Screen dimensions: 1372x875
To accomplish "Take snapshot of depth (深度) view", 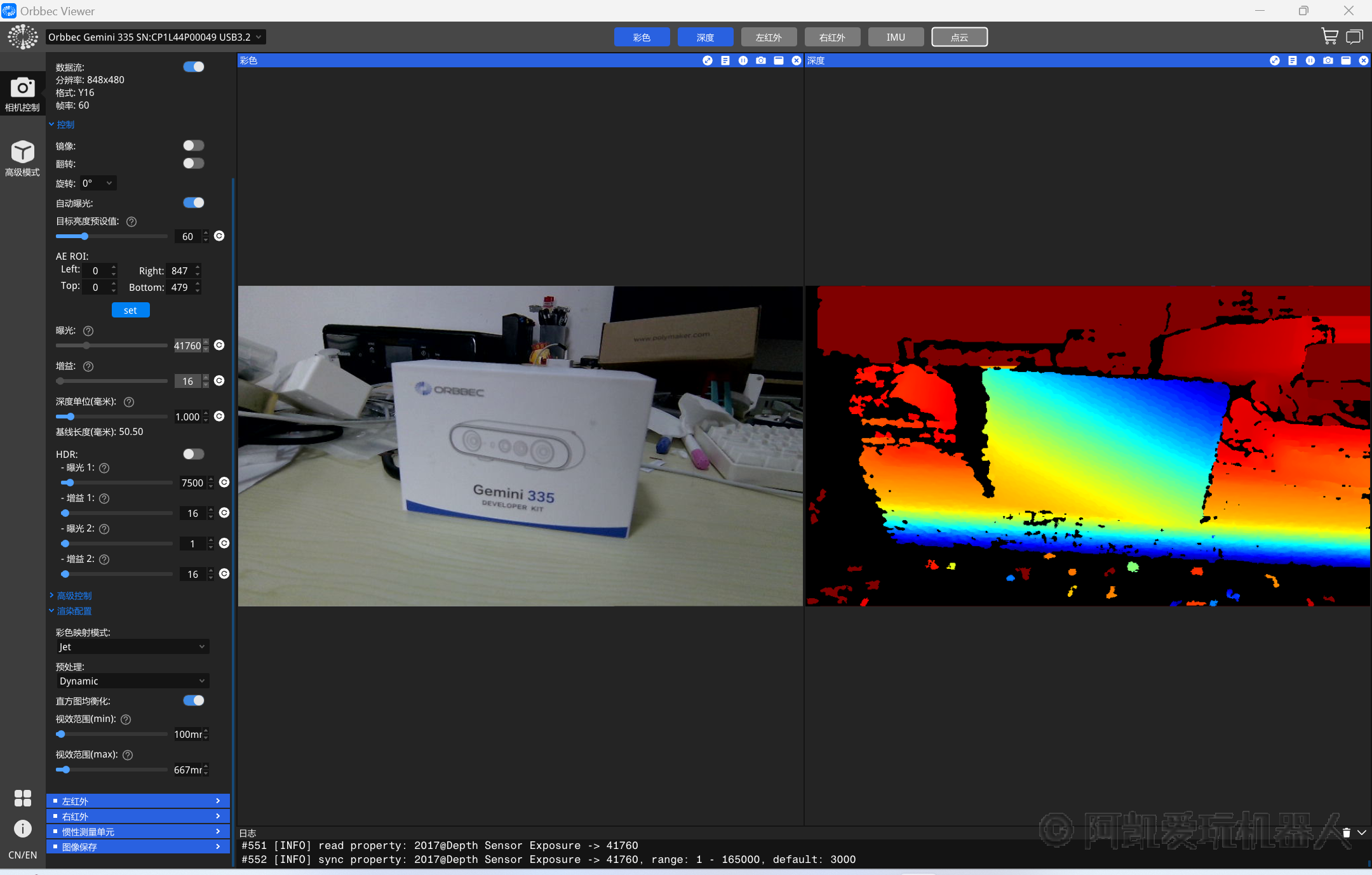I will coord(1328,60).
